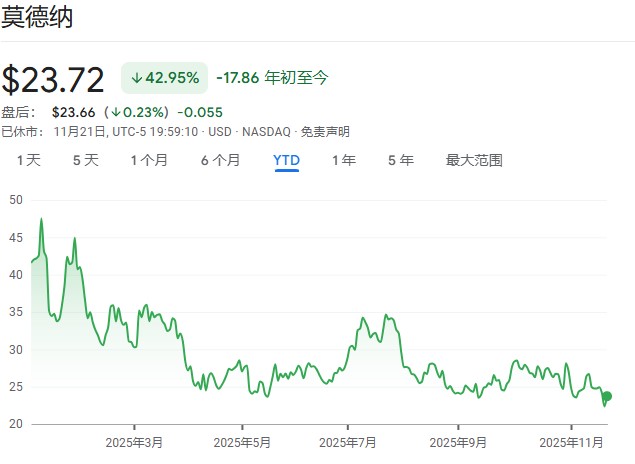635x464 pixels.
Task: Click the after-hours price $23.66
Action: [73, 112]
